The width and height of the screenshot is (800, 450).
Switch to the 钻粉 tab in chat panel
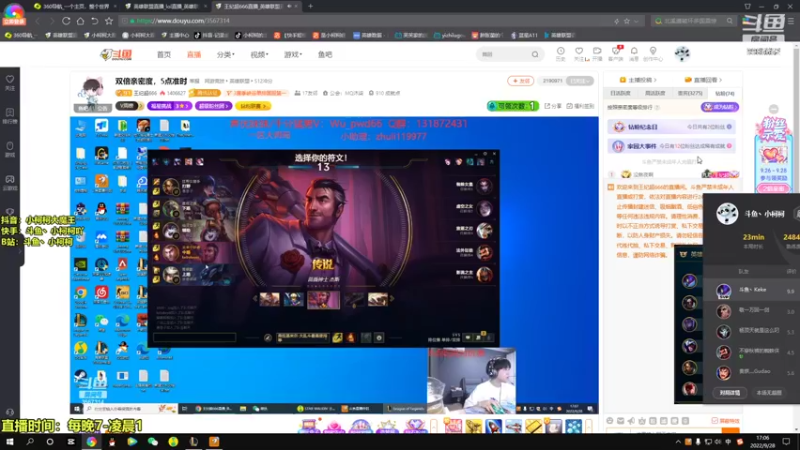(x=724, y=93)
